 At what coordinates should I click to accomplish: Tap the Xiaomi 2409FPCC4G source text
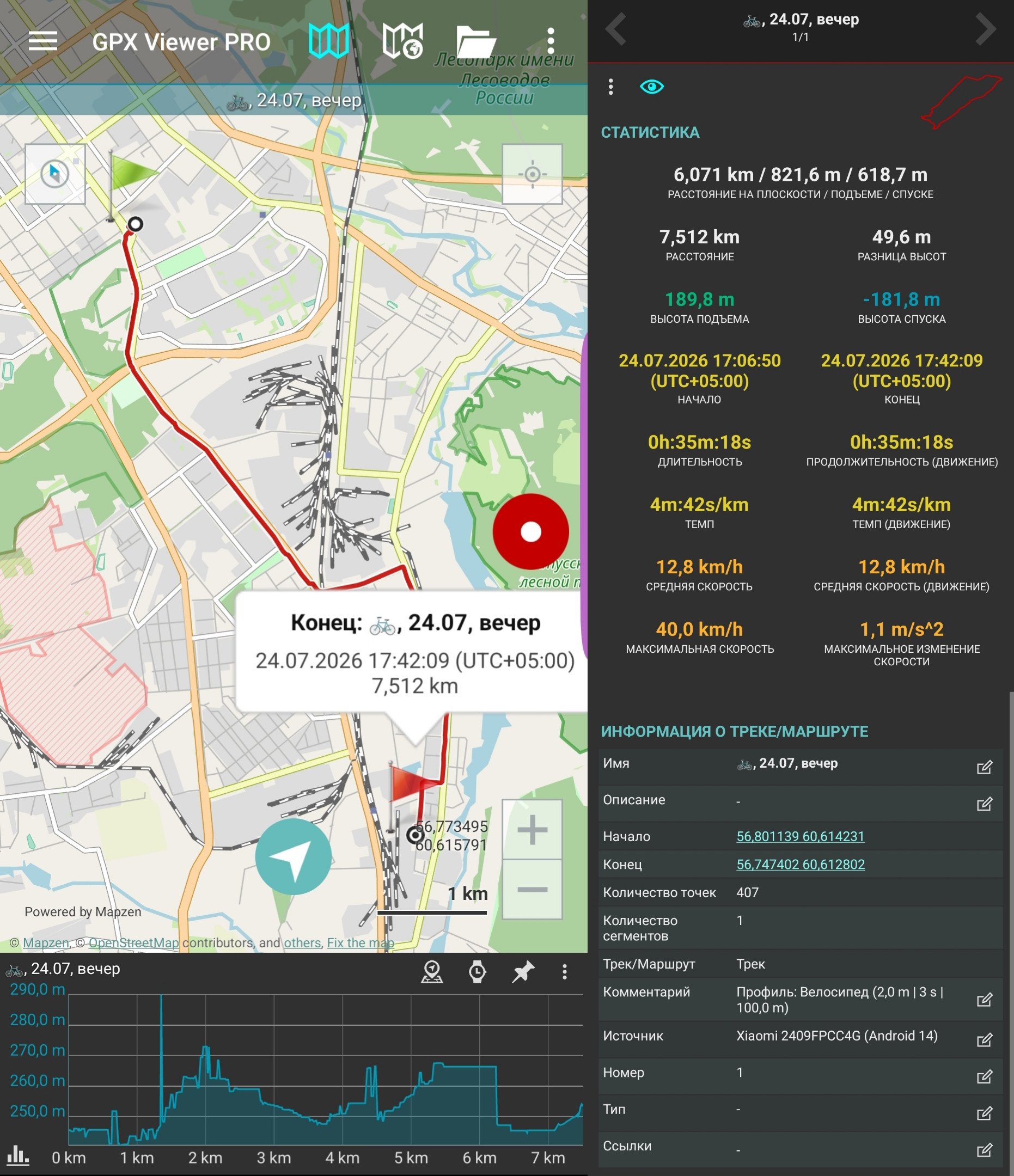coord(837,1036)
